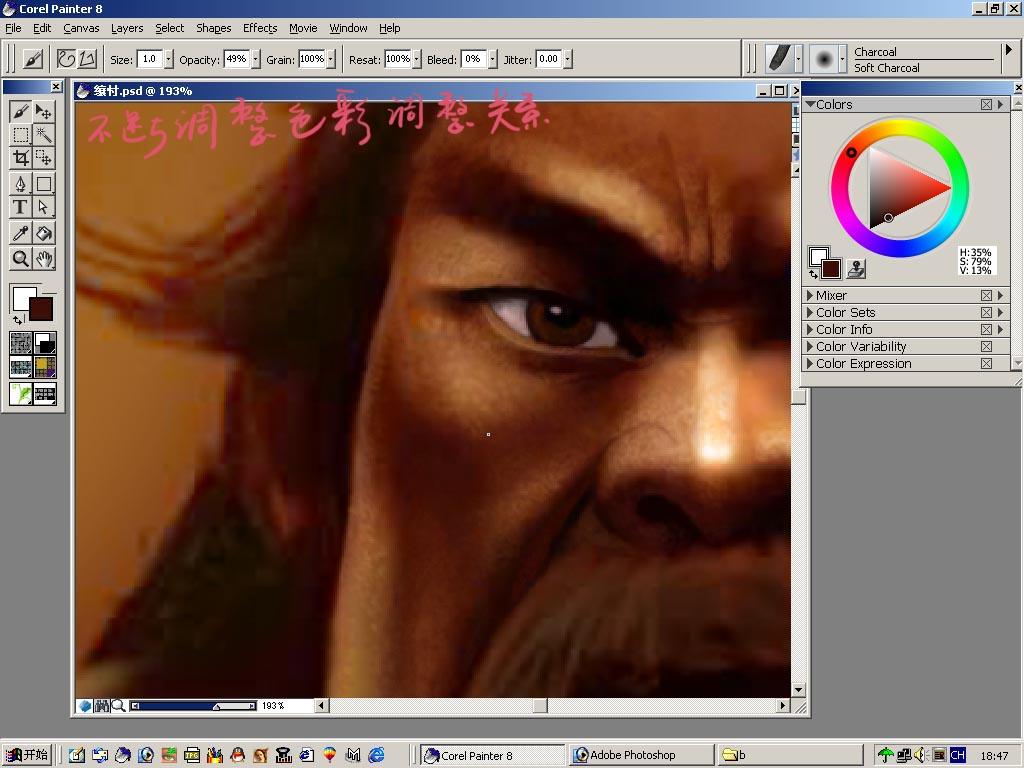This screenshot has height=768, width=1024.
Task: Open the Gradient selector in toolbox
Action: pos(45,343)
